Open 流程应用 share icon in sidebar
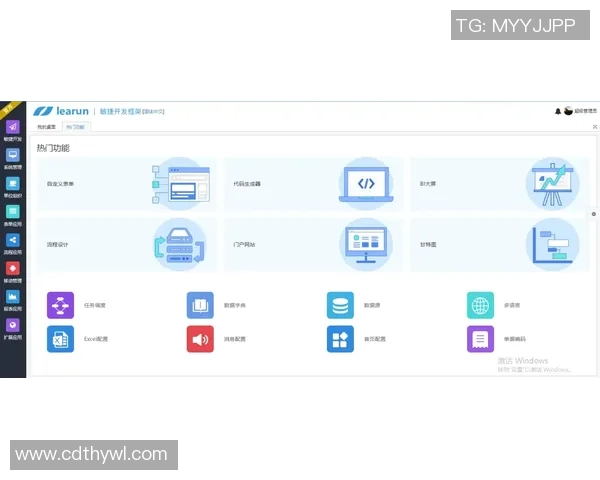The image size is (600, 480). (x=12, y=240)
